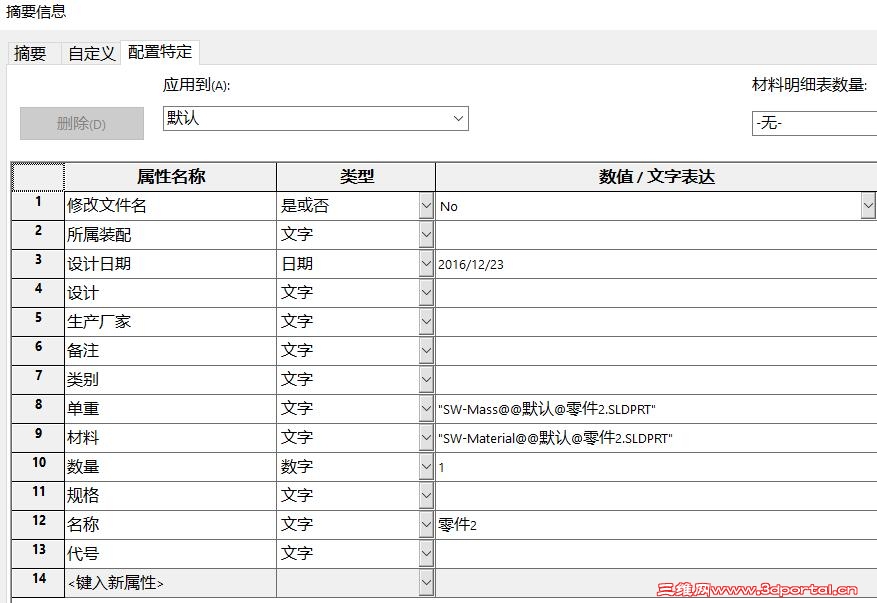Viewport: 877px width, 603px height.
Task: Expand the value dropdown showing No for 修改文件名
Action: click(x=866, y=205)
